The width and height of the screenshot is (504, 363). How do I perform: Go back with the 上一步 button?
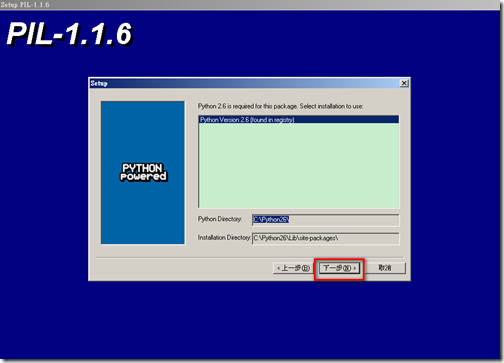(x=293, y=268)
